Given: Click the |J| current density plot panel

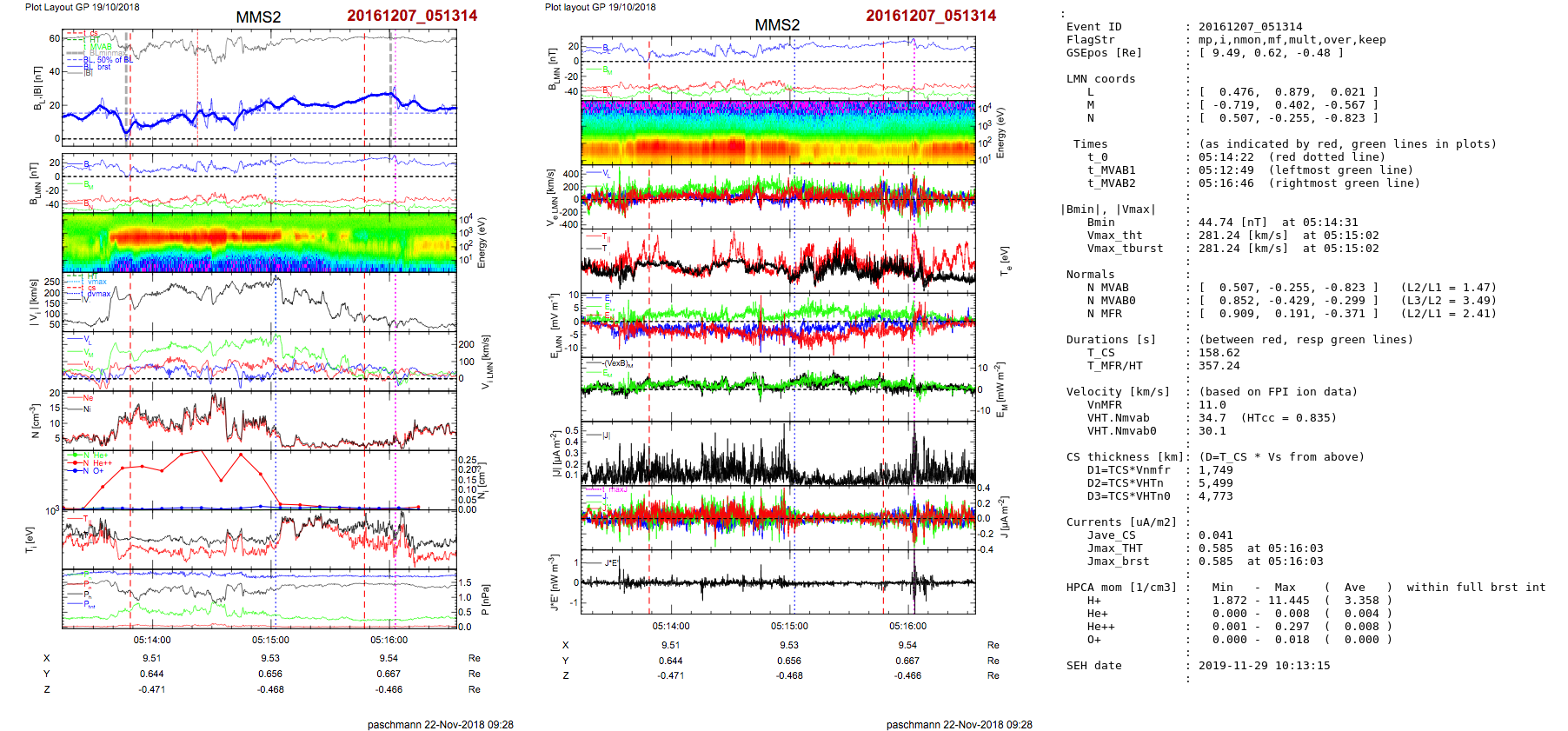Looking at the screenshot, I should pos(778,453).
